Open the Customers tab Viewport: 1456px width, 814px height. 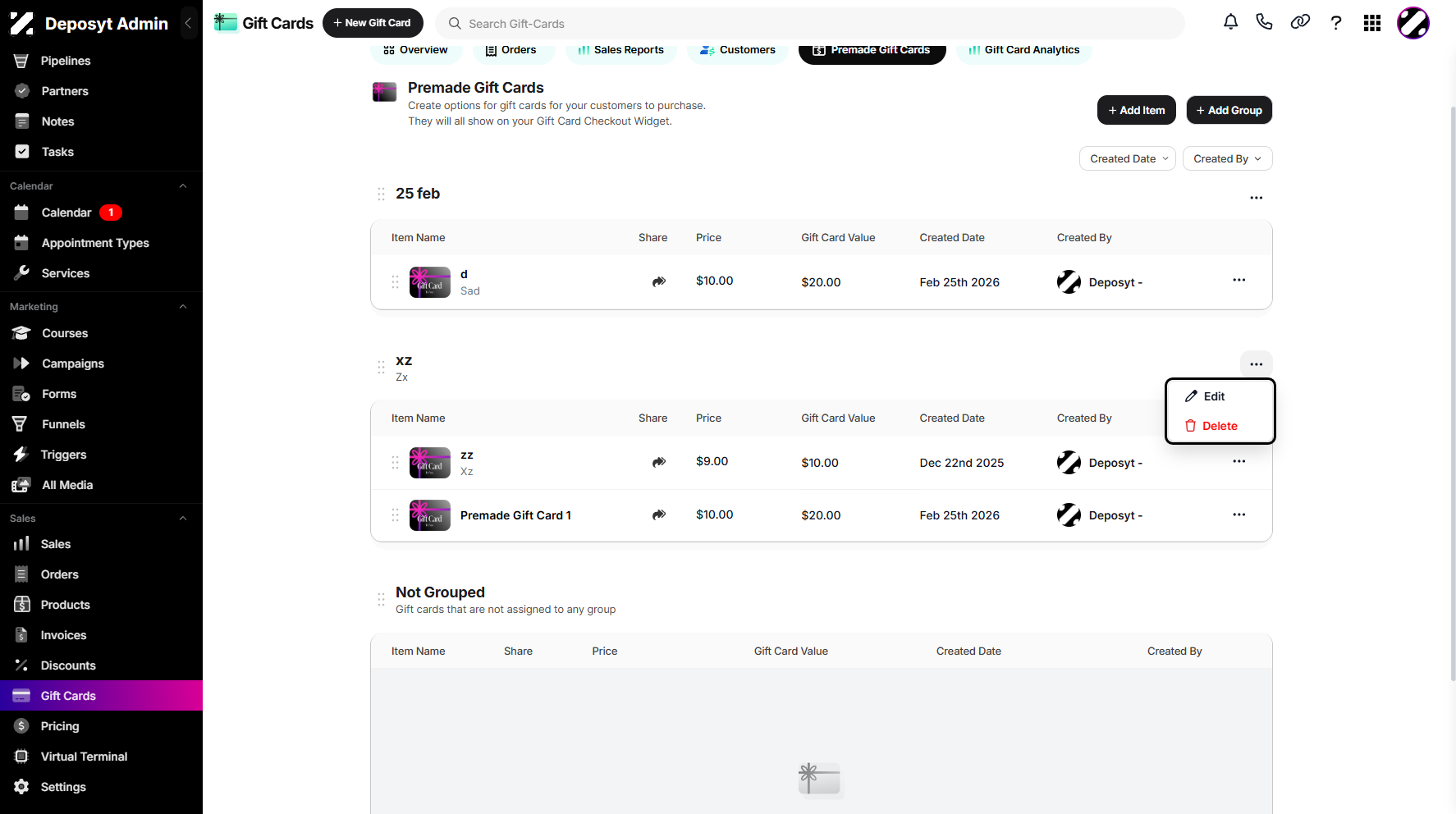737,50
